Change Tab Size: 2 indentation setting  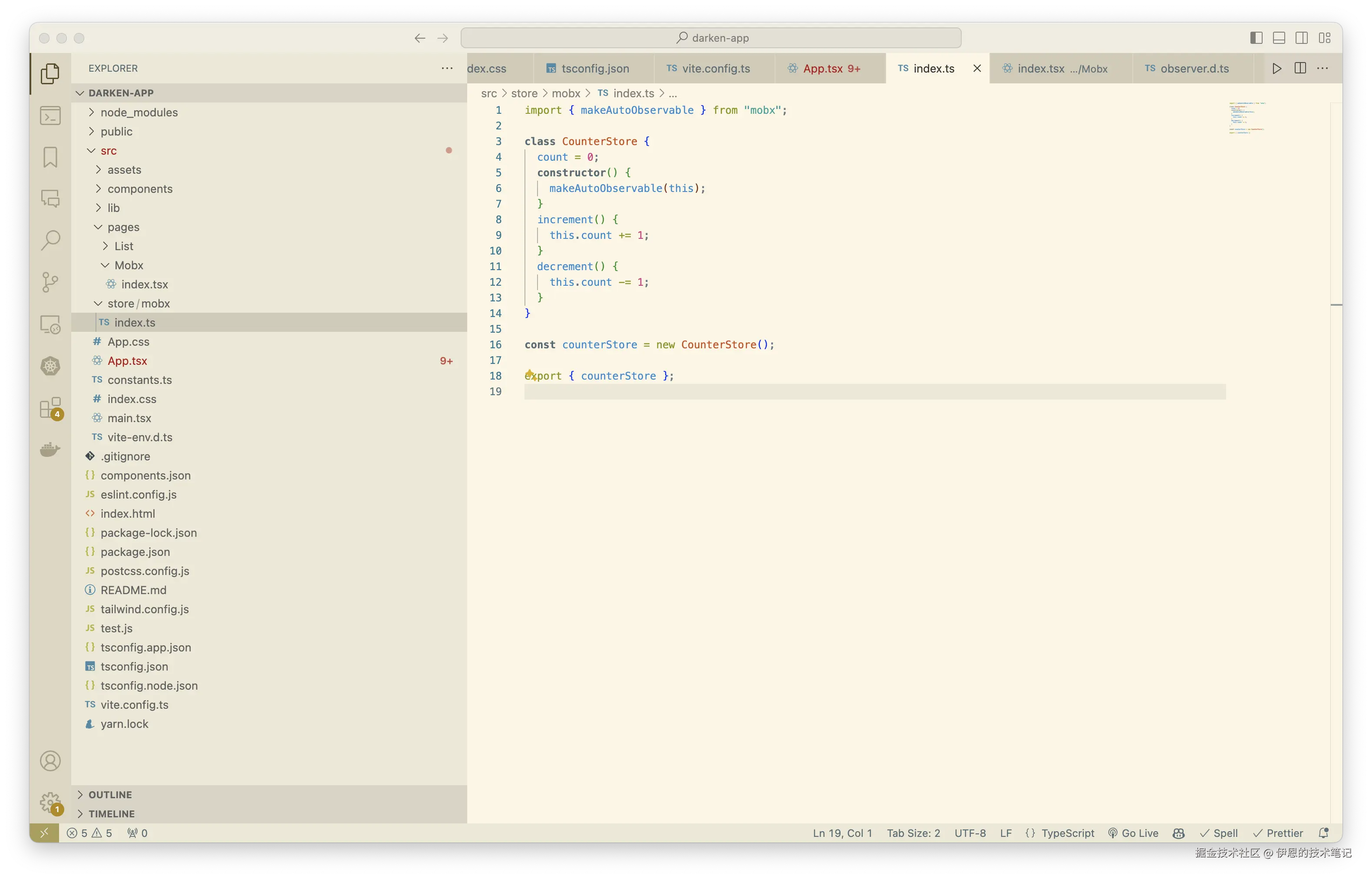pyautogui.click(x=913, y=833)
